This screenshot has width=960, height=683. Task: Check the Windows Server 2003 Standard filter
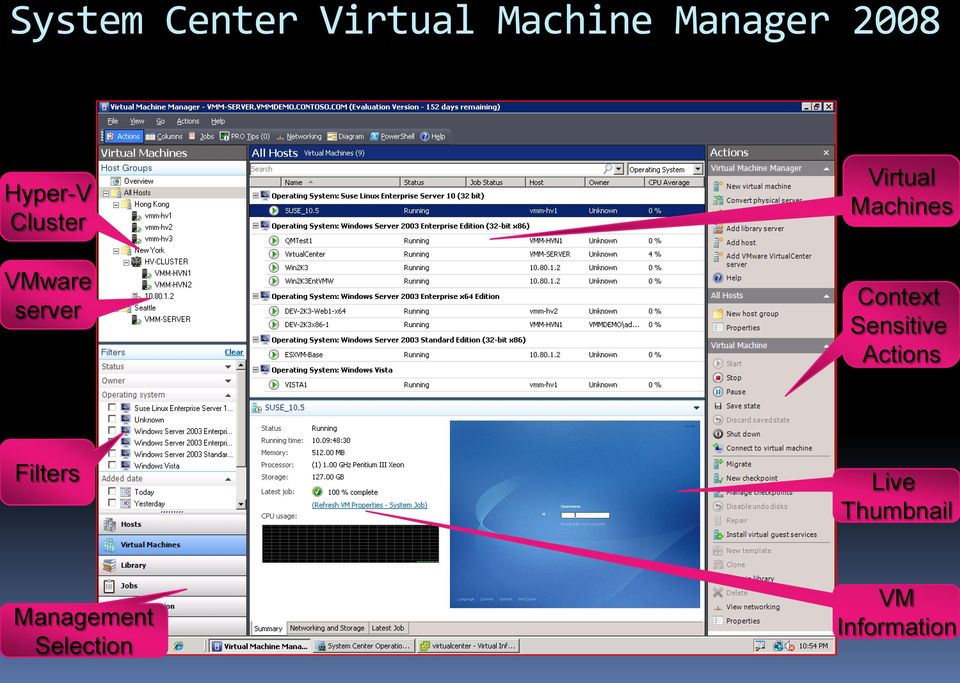pos(111,454)
